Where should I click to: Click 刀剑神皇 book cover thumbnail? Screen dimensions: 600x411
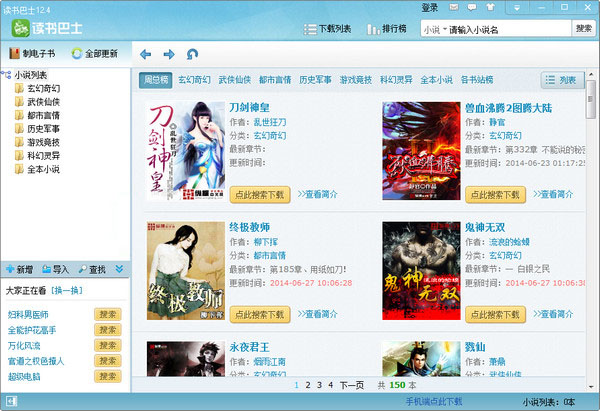186,150
